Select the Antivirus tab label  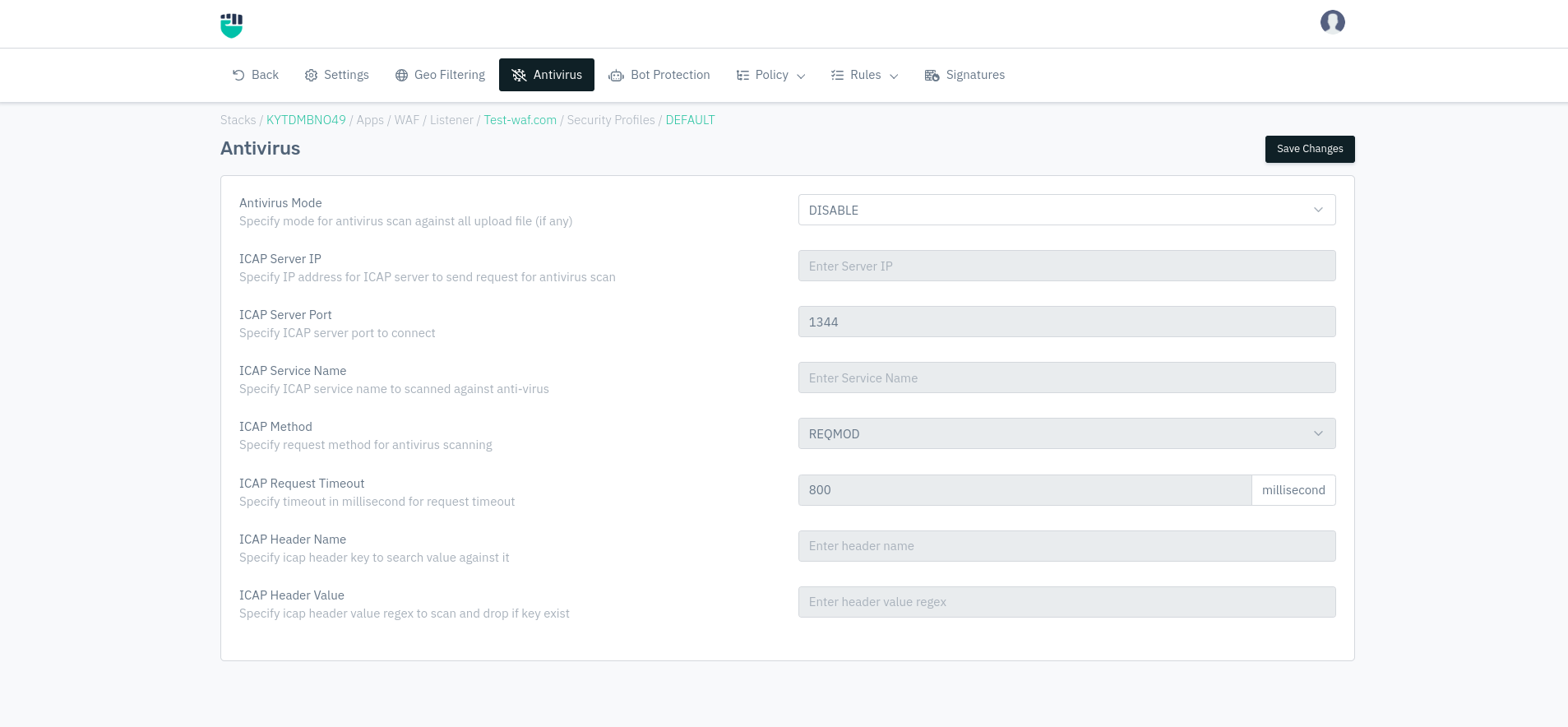[557, 75]
